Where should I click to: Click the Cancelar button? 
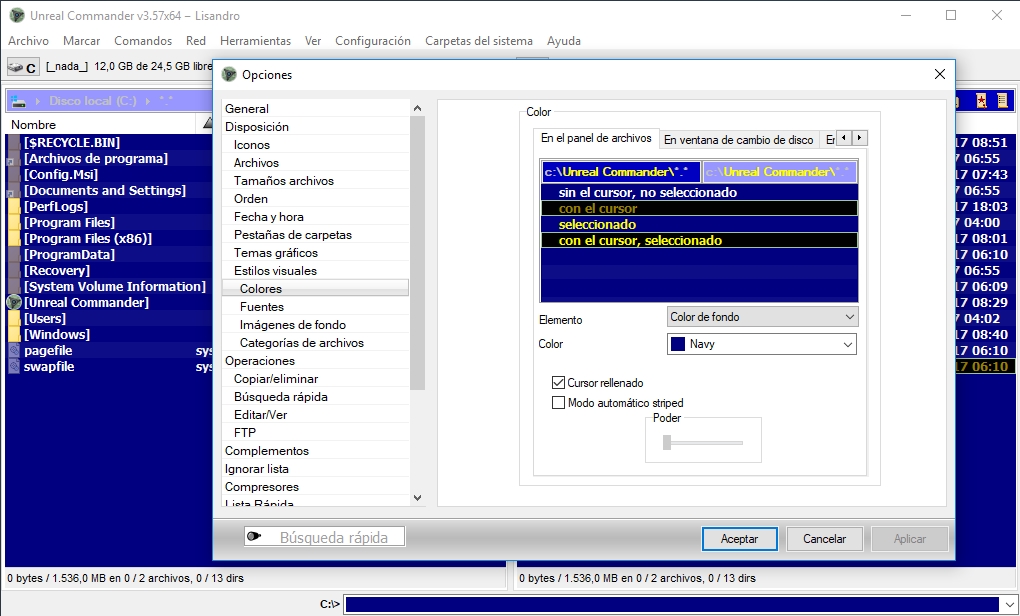pos(824,539)
